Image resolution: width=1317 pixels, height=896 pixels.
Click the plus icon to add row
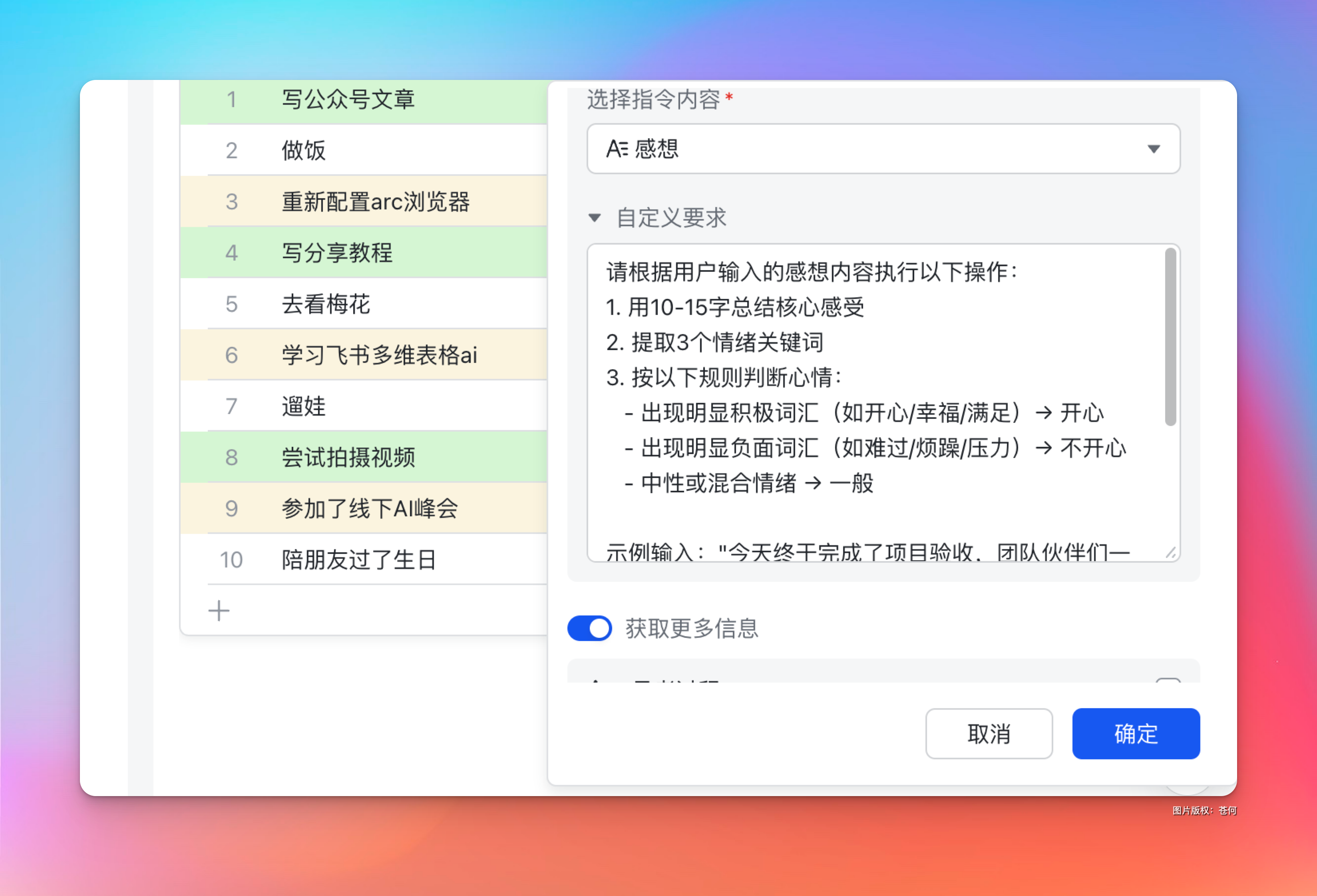219,611
